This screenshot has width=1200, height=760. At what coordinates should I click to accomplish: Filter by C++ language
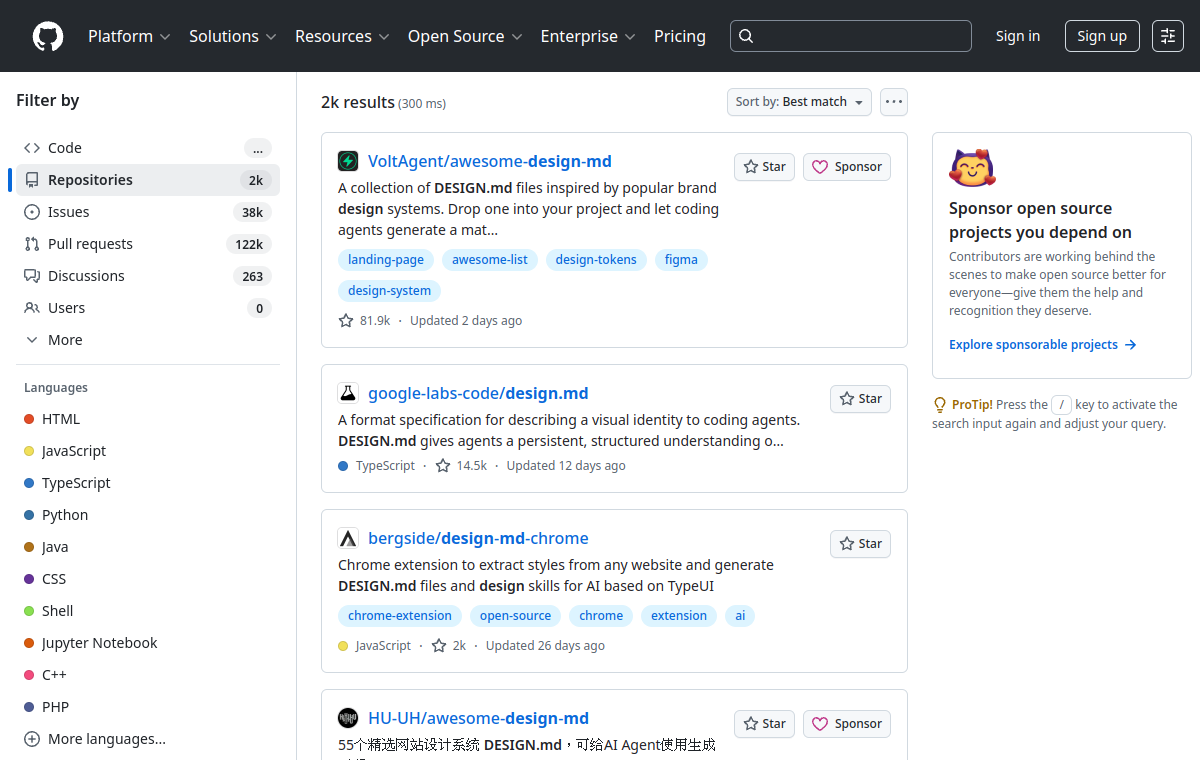tap(148, 675)
